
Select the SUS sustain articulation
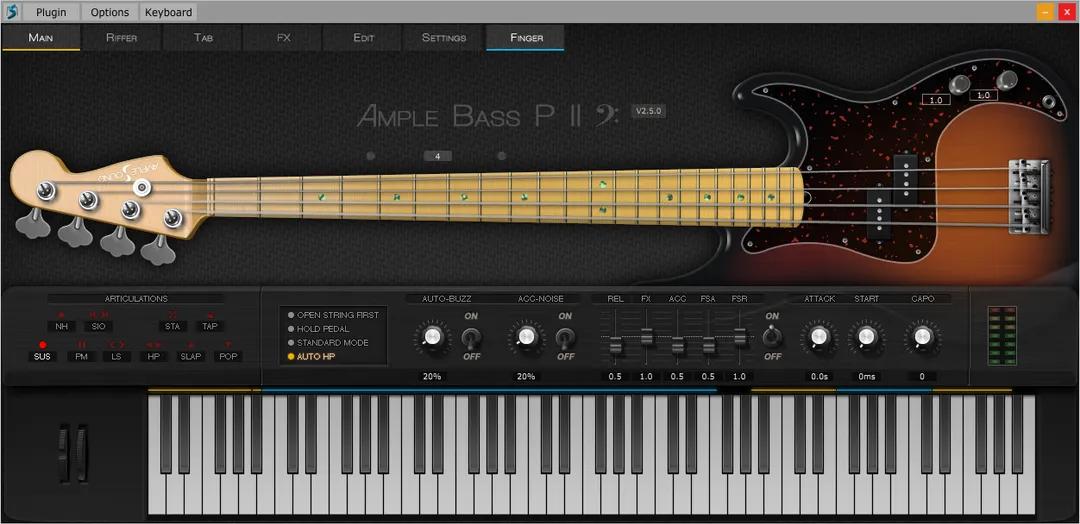tap(42, 357)
